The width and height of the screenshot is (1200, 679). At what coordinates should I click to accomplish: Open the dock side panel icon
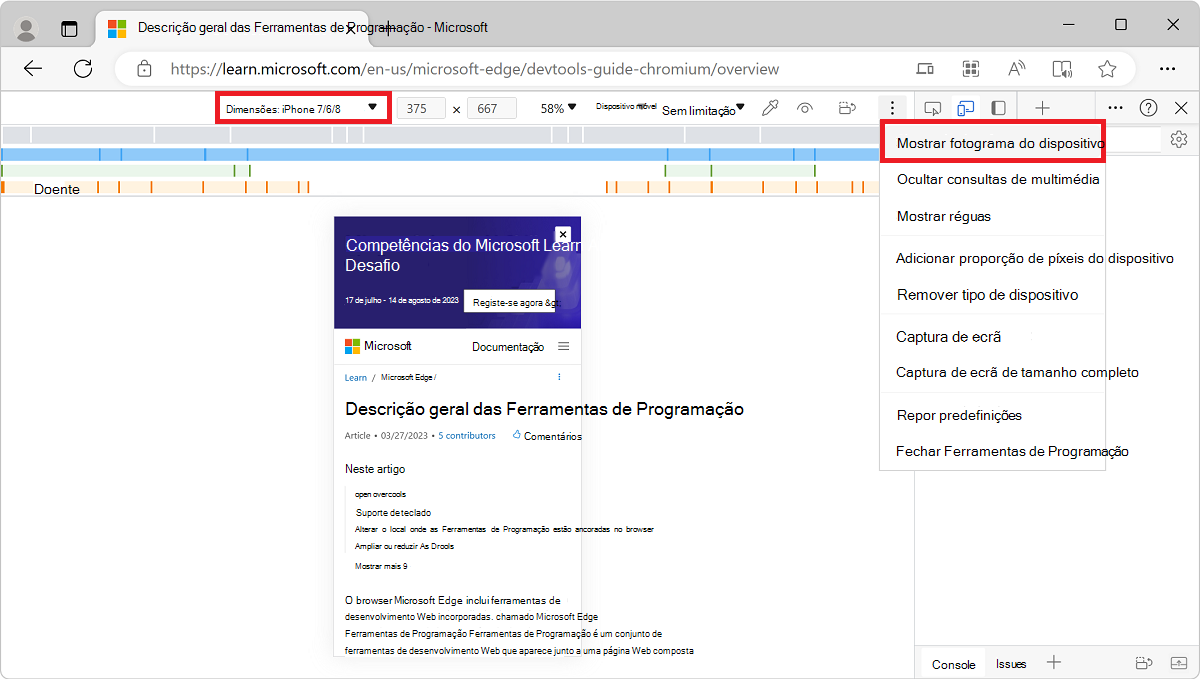point(997,107)
